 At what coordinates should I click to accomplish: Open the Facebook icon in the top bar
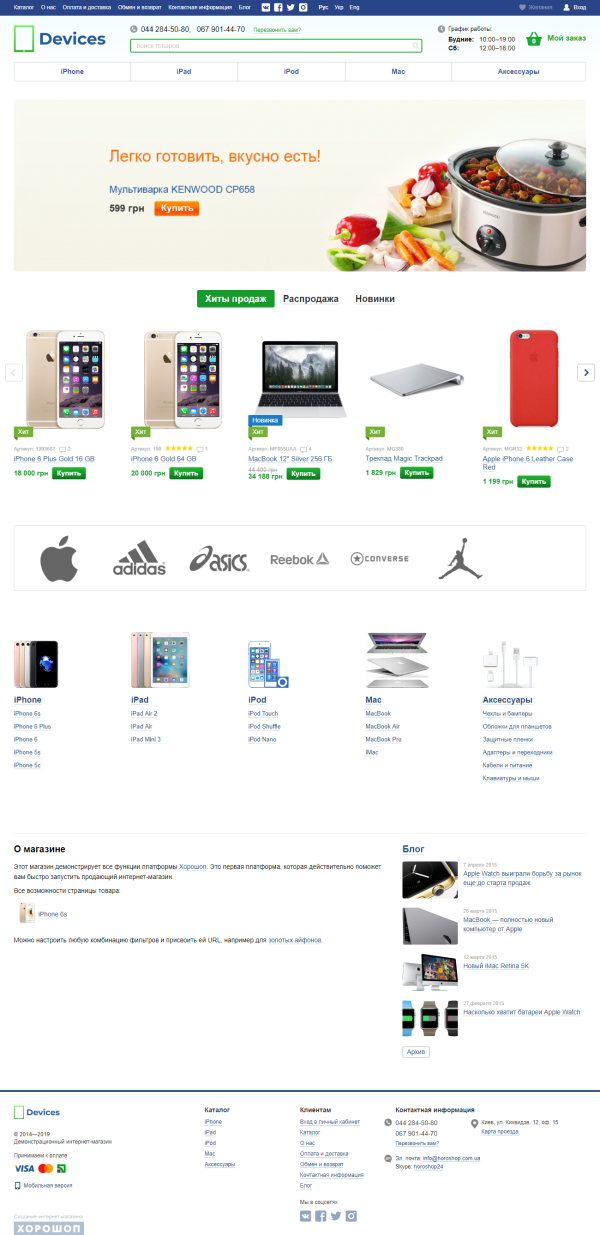[x=278, y=7]
